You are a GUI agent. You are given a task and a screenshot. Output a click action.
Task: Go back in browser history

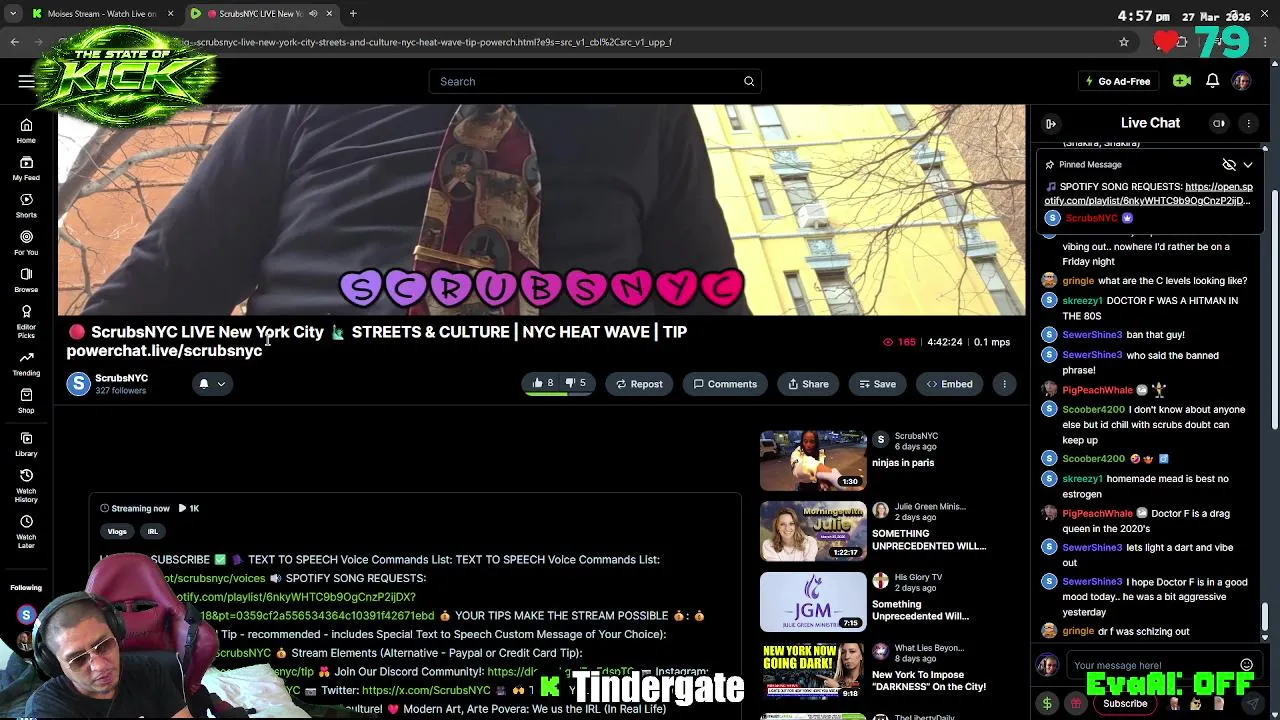click(x=15, y=42)
